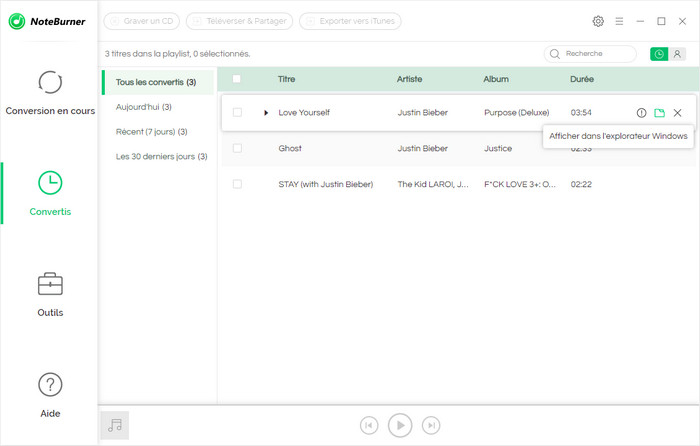This screenshot has height=446, width=700.
Task: Click the Titre column header
Action: pos(287,79)
